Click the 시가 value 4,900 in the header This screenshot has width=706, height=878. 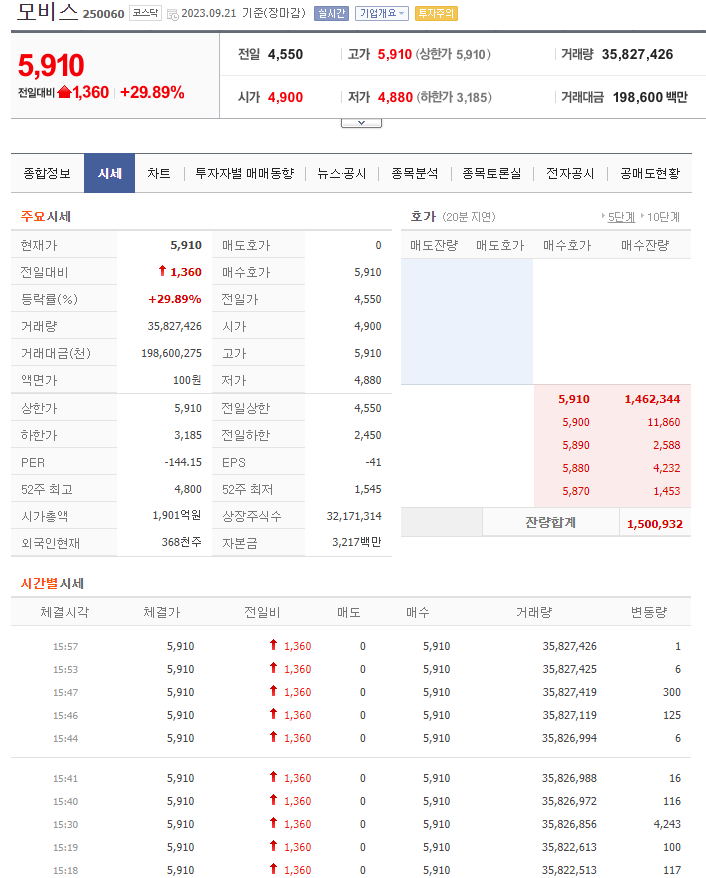[x=286, y=97]
